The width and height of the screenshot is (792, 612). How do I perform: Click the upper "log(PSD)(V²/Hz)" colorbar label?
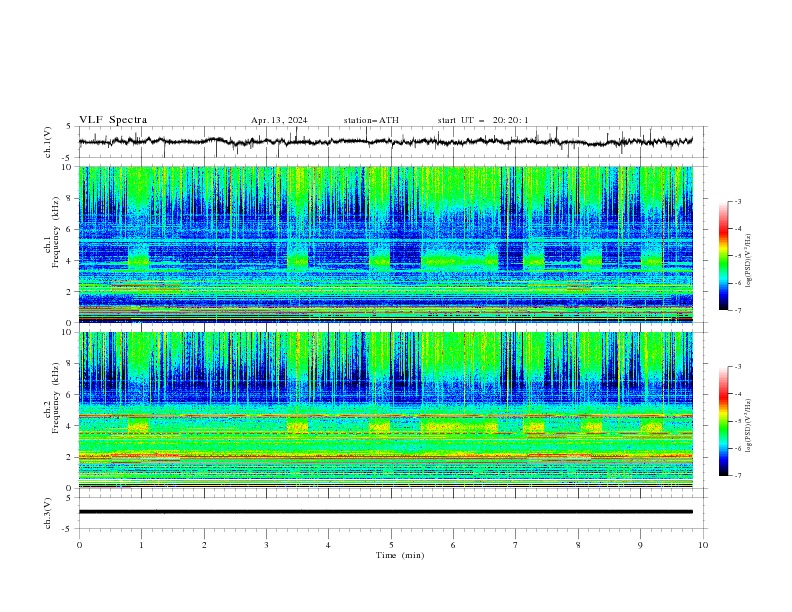point(749,261)
